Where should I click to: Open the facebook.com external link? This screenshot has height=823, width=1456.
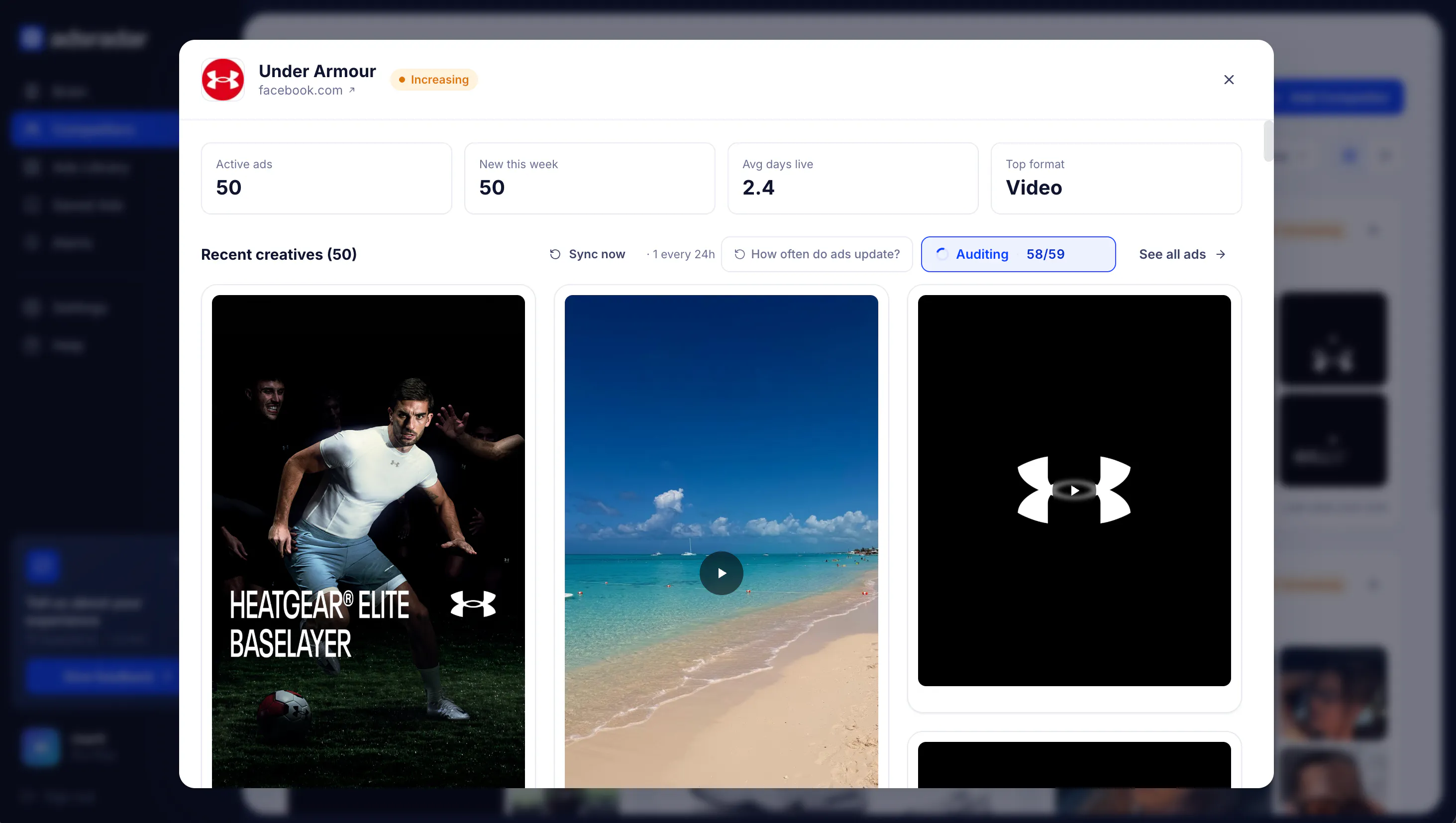coord(307,91)
